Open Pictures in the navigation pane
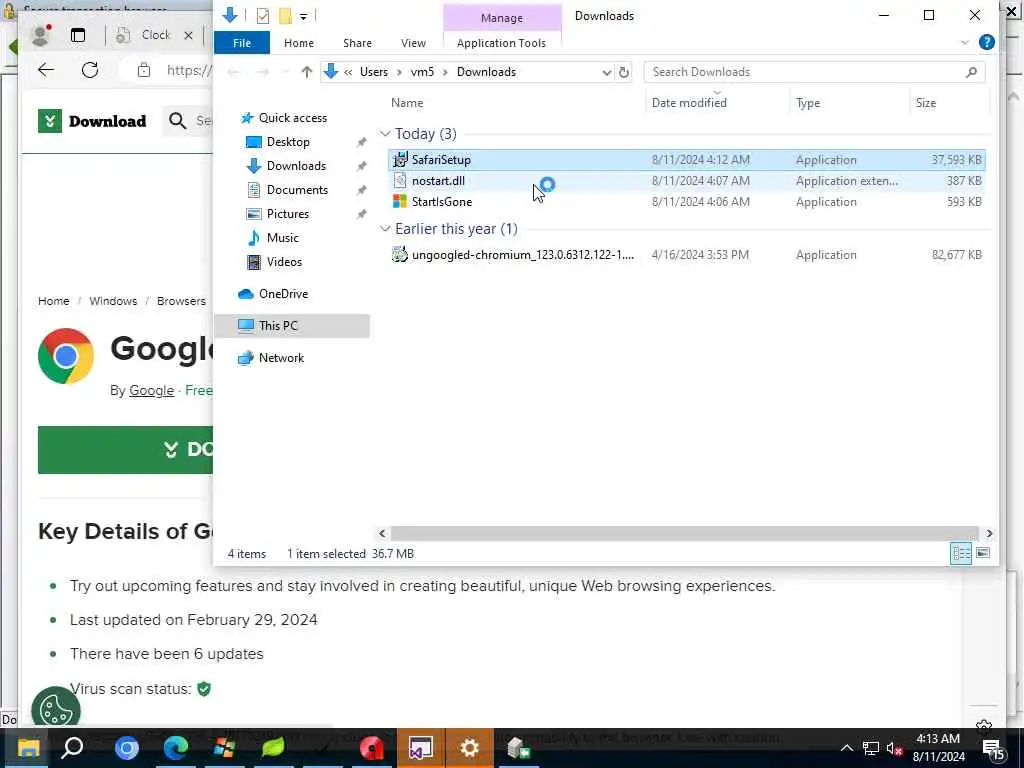Image resolution: width=1024 pixels, height=768 pixels. coord(287,214)
